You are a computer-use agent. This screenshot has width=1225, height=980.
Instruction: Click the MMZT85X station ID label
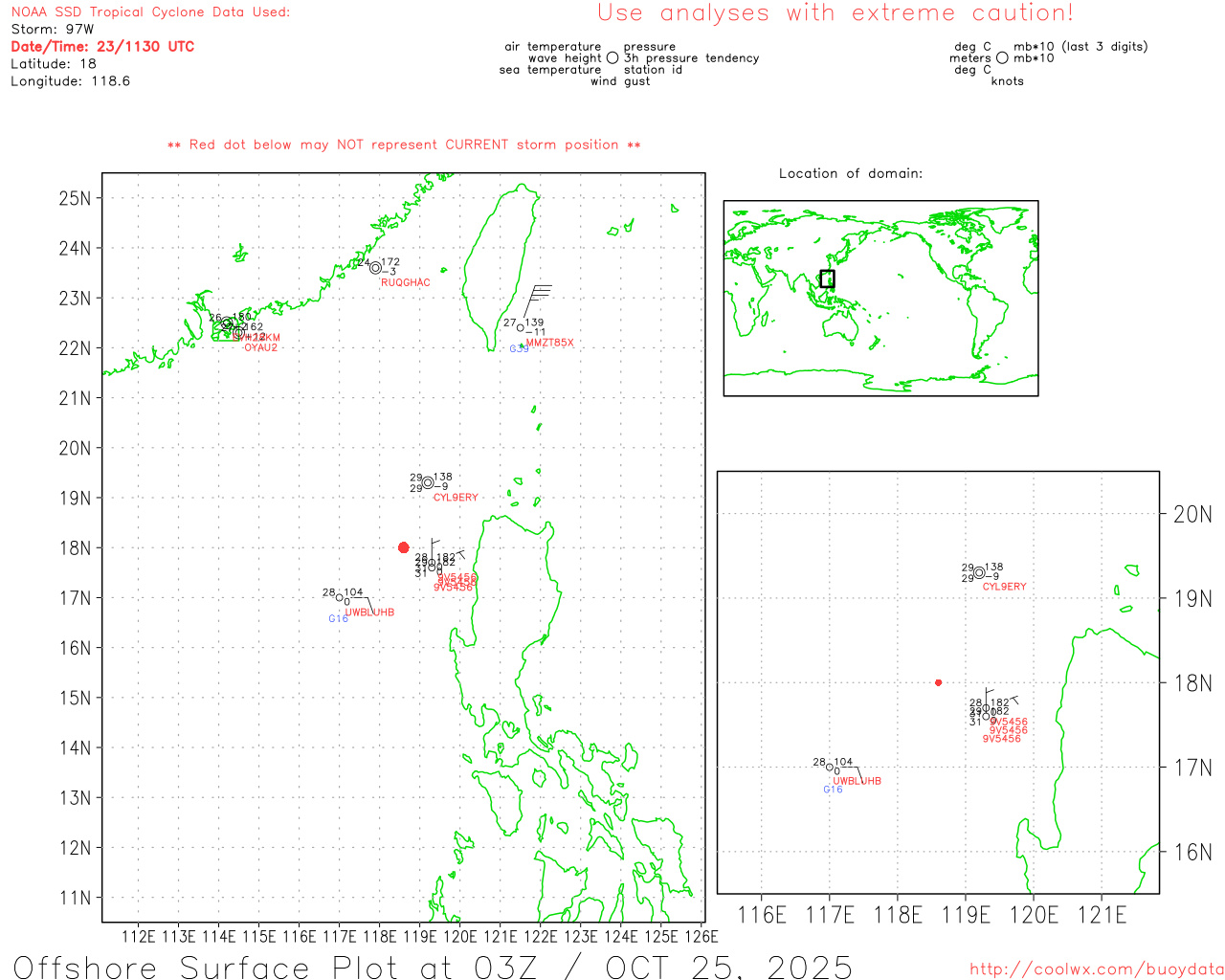[x=549, y=343]
